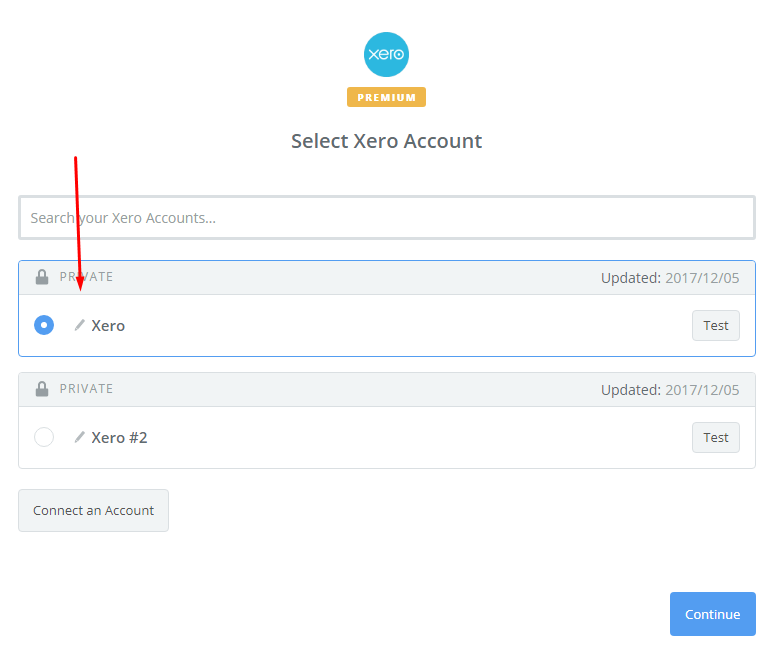This screenshot has width=770, height=652.
Task: Click the Xero #2 account name text
Action: pos(119,438)
